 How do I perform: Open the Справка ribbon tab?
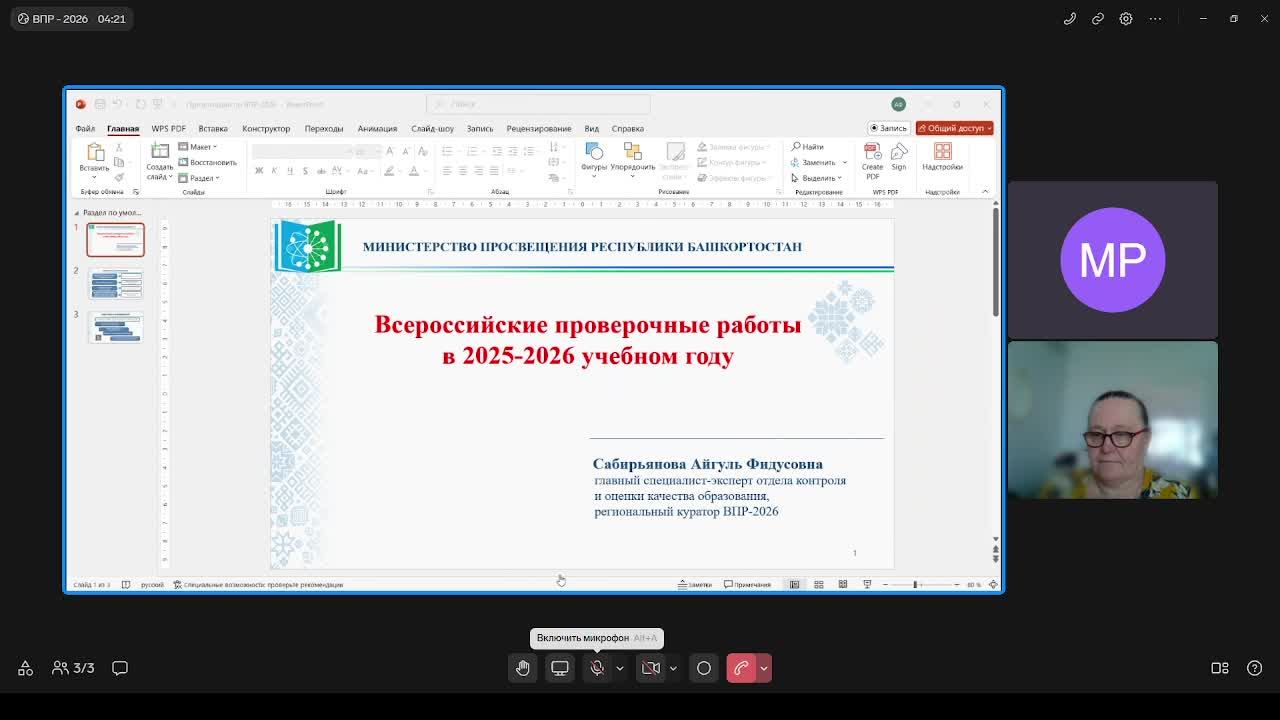click(628, 128)
